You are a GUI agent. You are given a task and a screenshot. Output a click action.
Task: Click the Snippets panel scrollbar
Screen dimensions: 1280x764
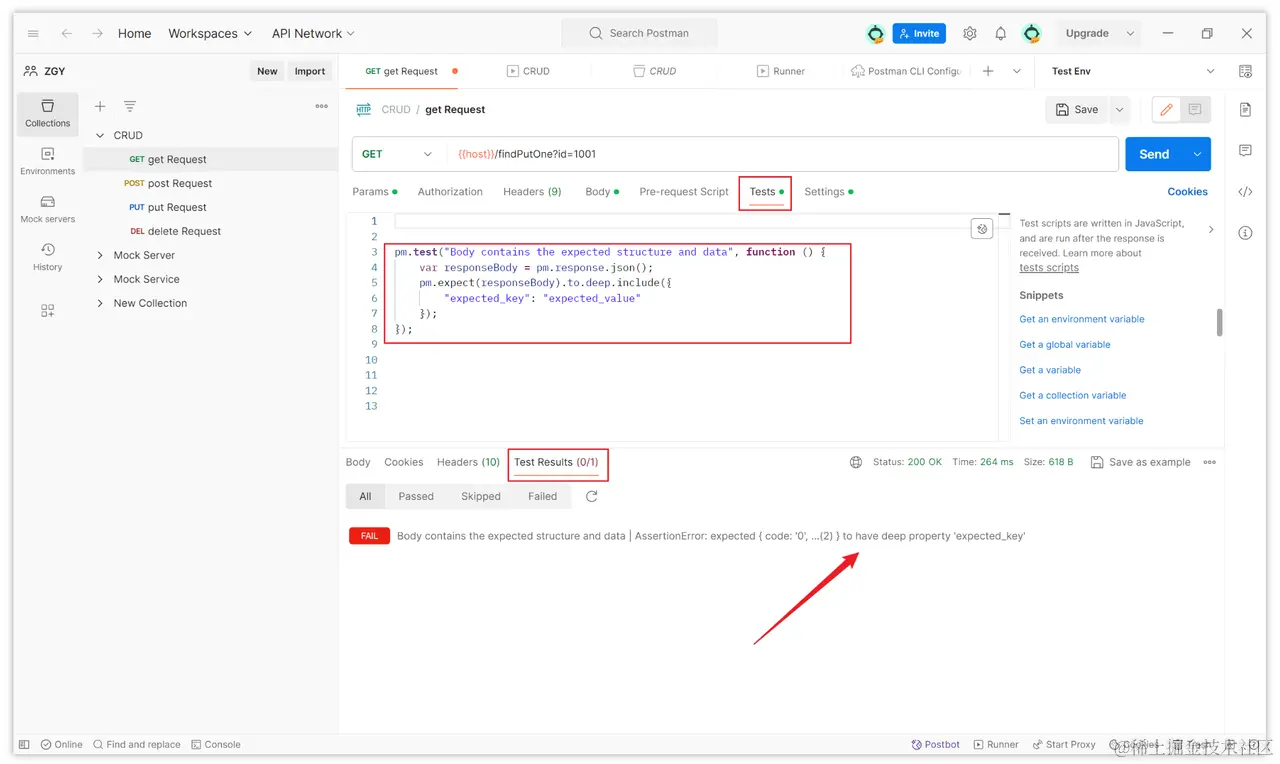pyautogui.click(x=1219, y=322)
